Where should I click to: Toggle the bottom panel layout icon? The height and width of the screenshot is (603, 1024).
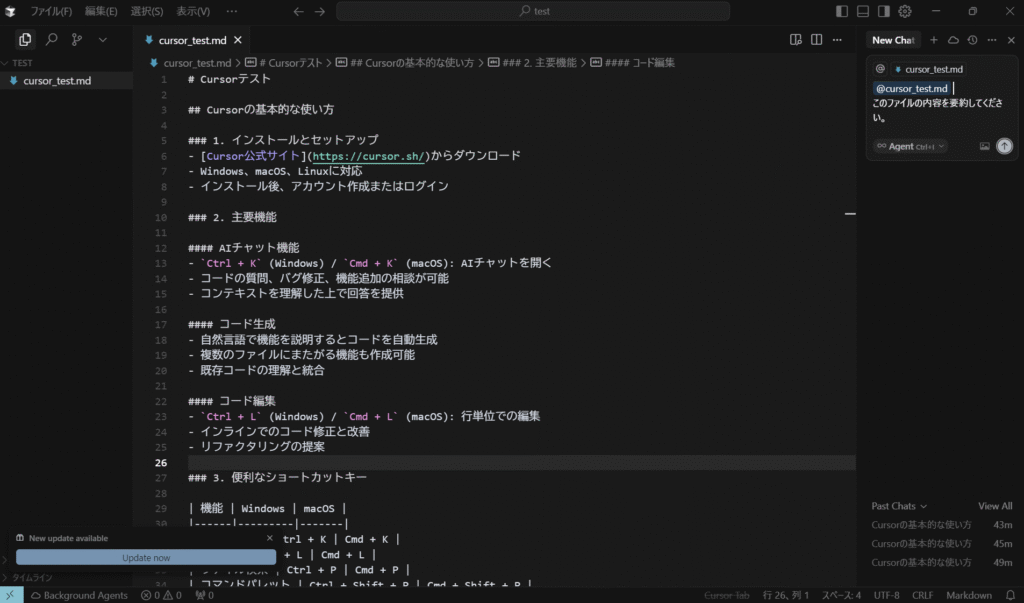pos(863,11)
